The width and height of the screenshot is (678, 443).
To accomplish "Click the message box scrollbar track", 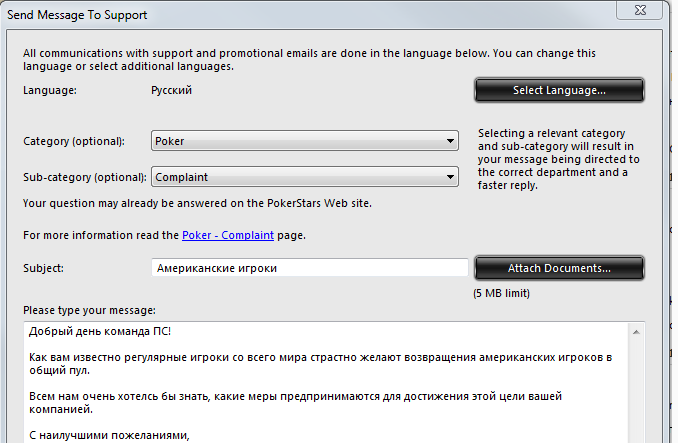I will click(636, 390).
